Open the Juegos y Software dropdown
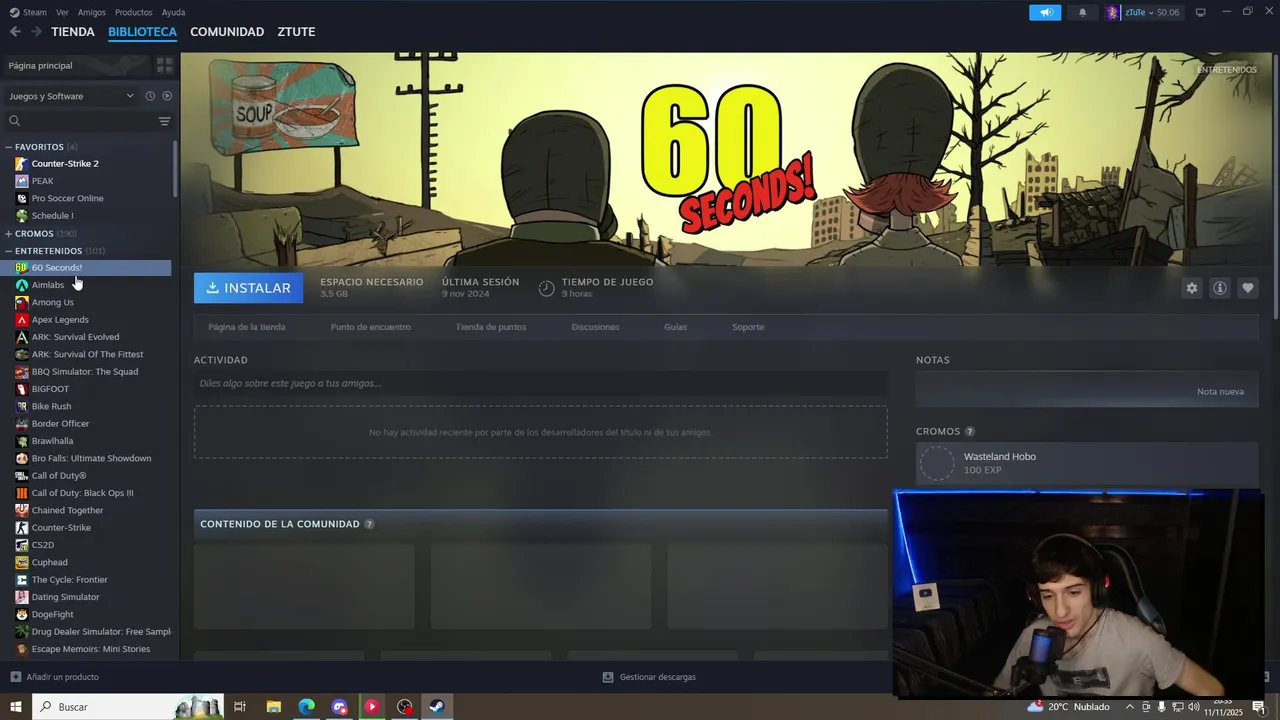 (71, 96)
